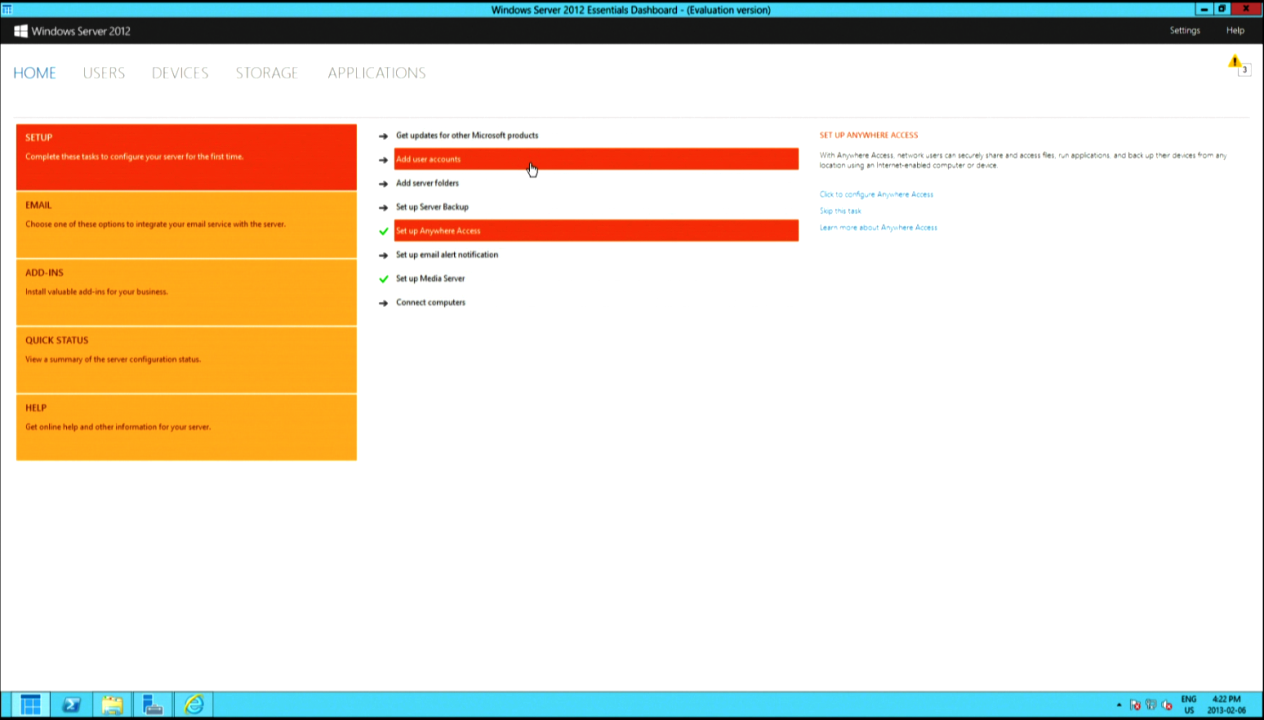Viewport: 1264px width, 720px height.
Task: Launch PowerShell from the taskbar
Action: click(71, 705)
